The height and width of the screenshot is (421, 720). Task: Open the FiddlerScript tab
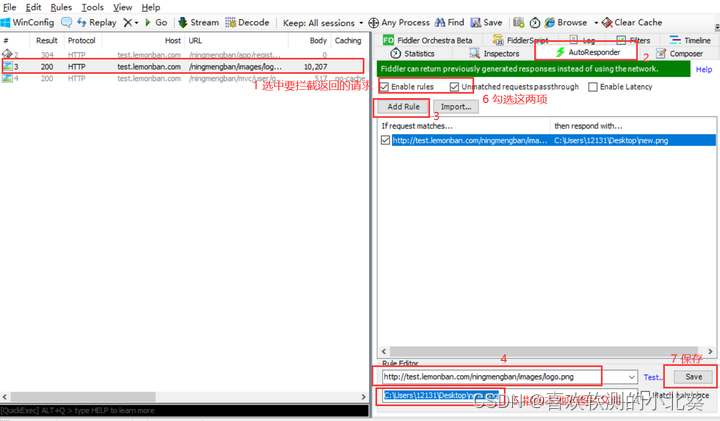(521, 40)
